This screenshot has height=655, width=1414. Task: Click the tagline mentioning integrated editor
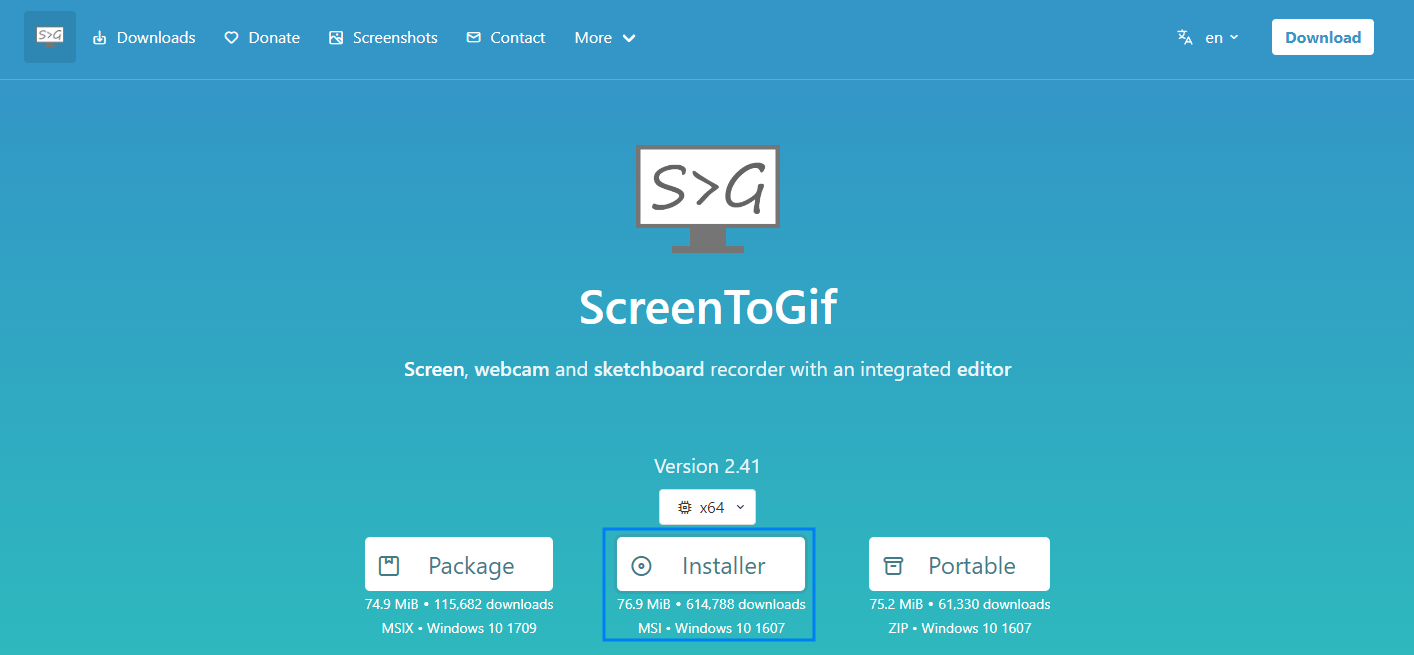coord(708,369)
